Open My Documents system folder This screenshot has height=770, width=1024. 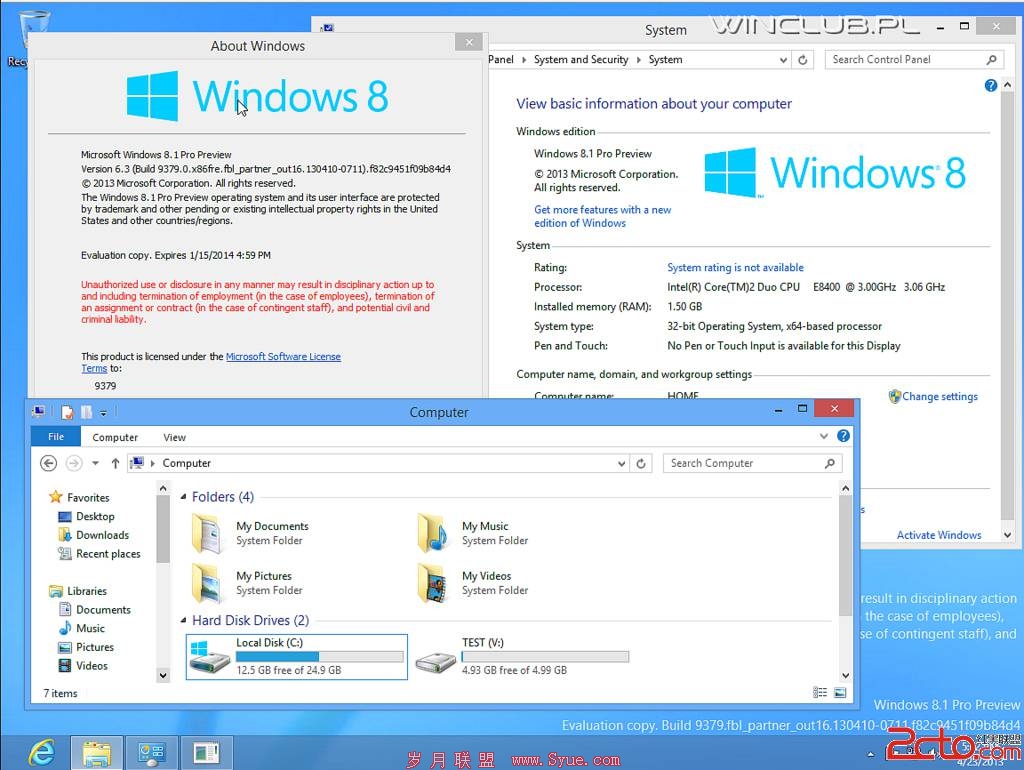click(x=251, y=533)
